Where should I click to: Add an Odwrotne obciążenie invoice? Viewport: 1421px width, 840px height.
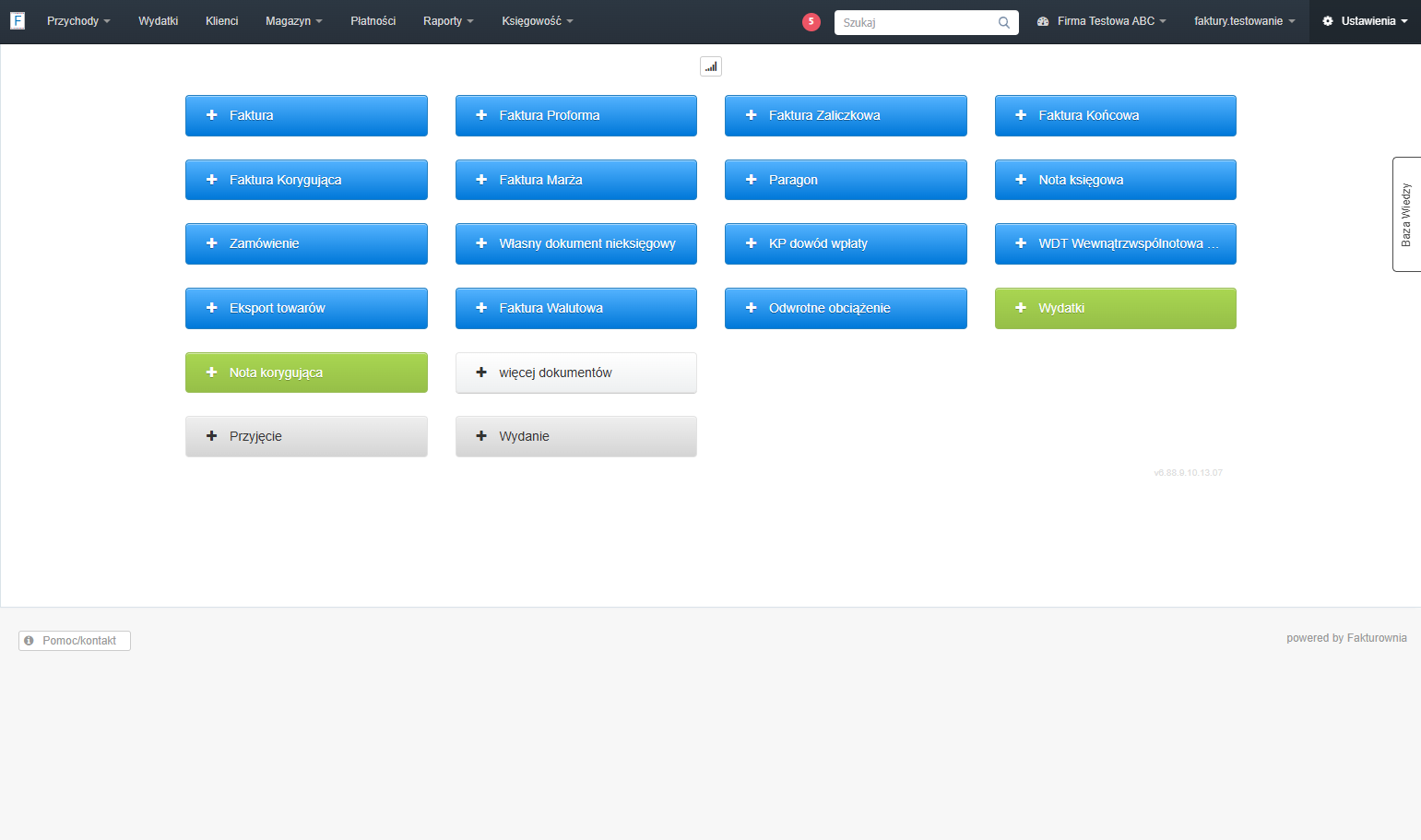(846, 308)
